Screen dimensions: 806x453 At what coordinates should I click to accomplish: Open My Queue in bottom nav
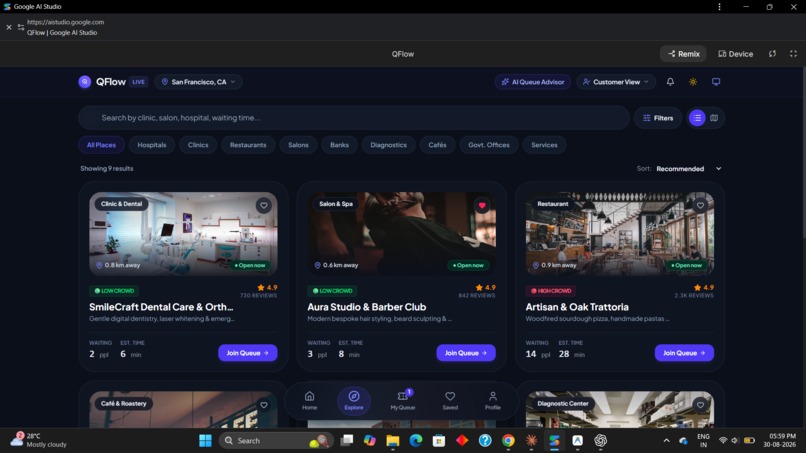[x=402, y=401]
